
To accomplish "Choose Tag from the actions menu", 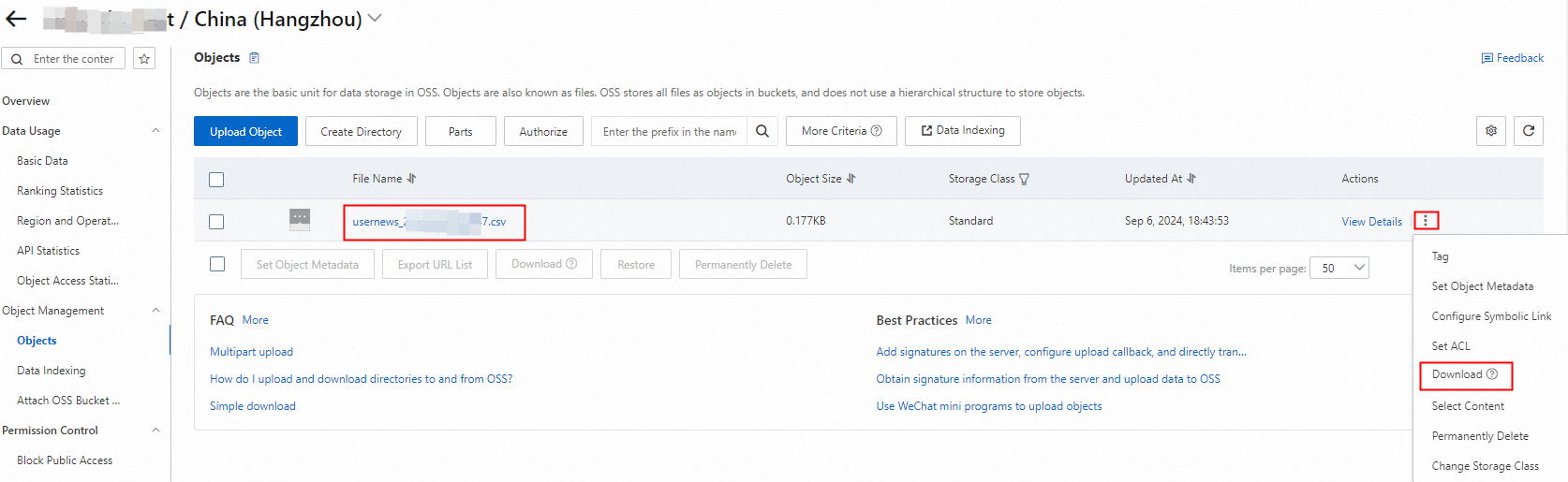I will tap(1440, 256).
